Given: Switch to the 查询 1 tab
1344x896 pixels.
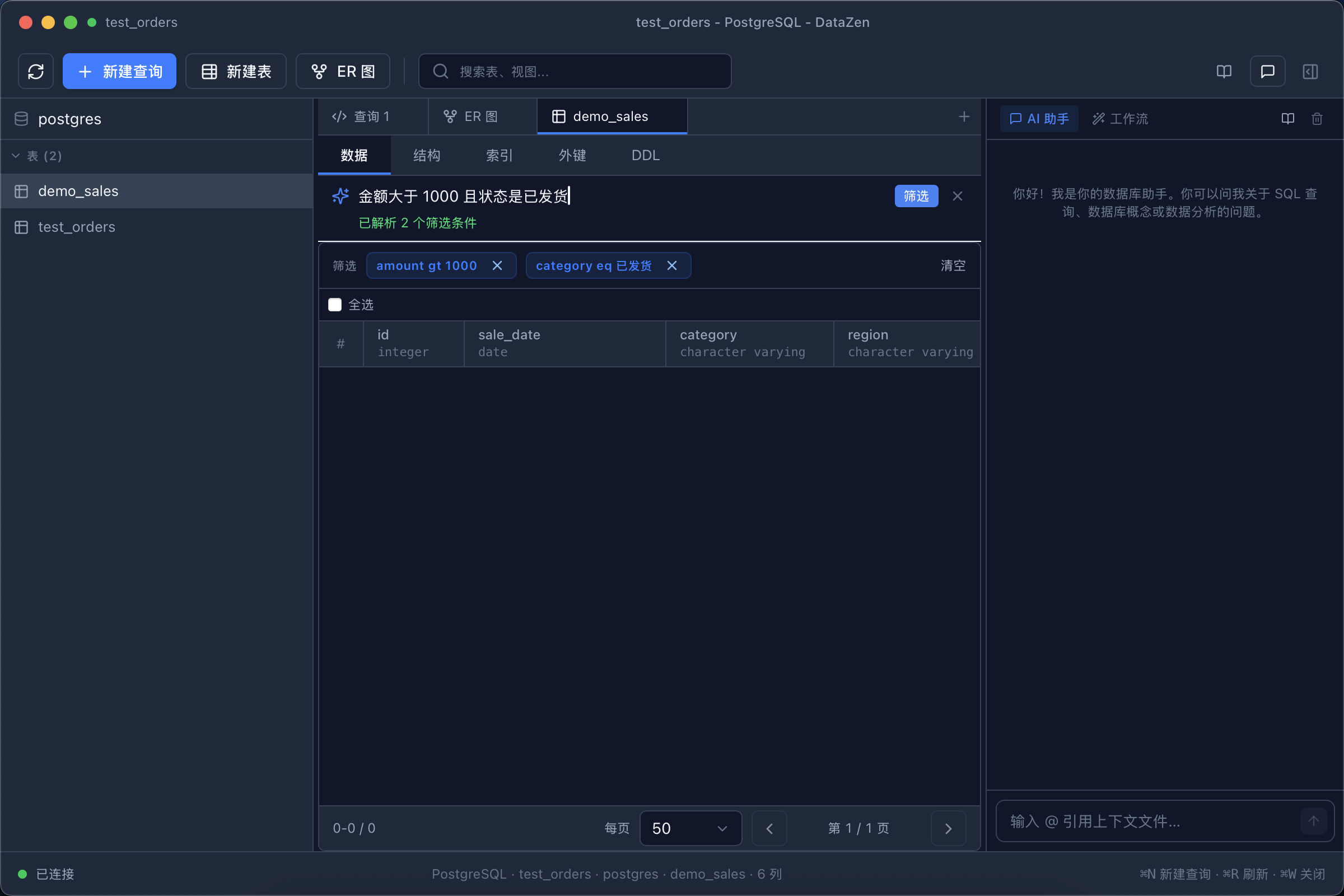Looking at the screenshot, I should click(372, 116).
